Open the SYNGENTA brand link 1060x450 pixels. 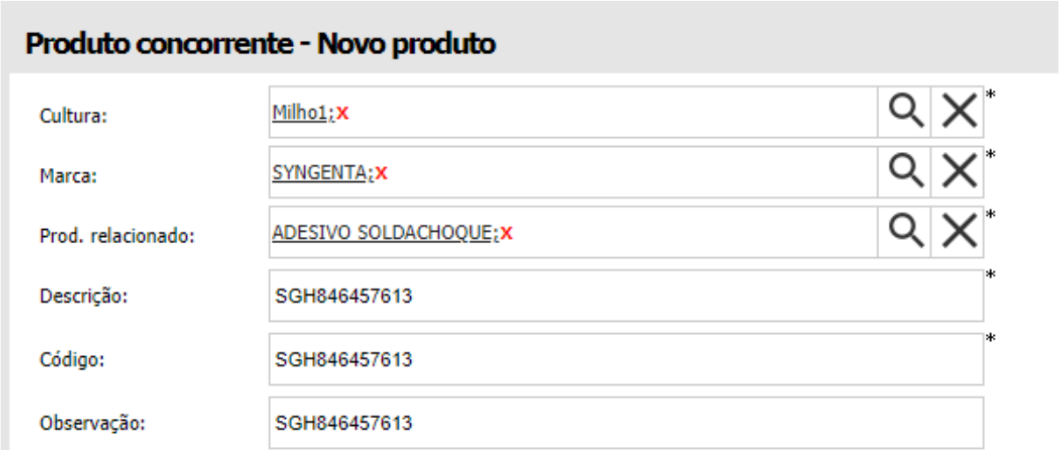click(319, 173)
